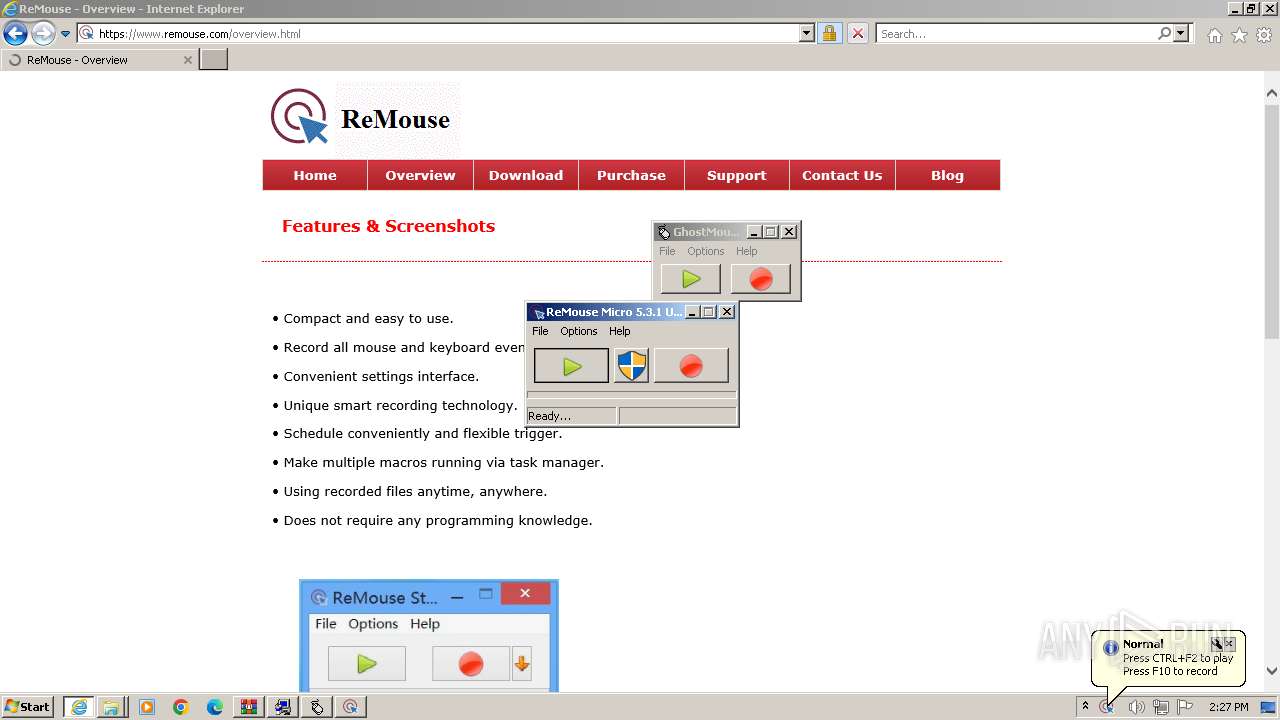
Task: Click the page scrollbar up arrow
Action: (x=1272, y=92)
